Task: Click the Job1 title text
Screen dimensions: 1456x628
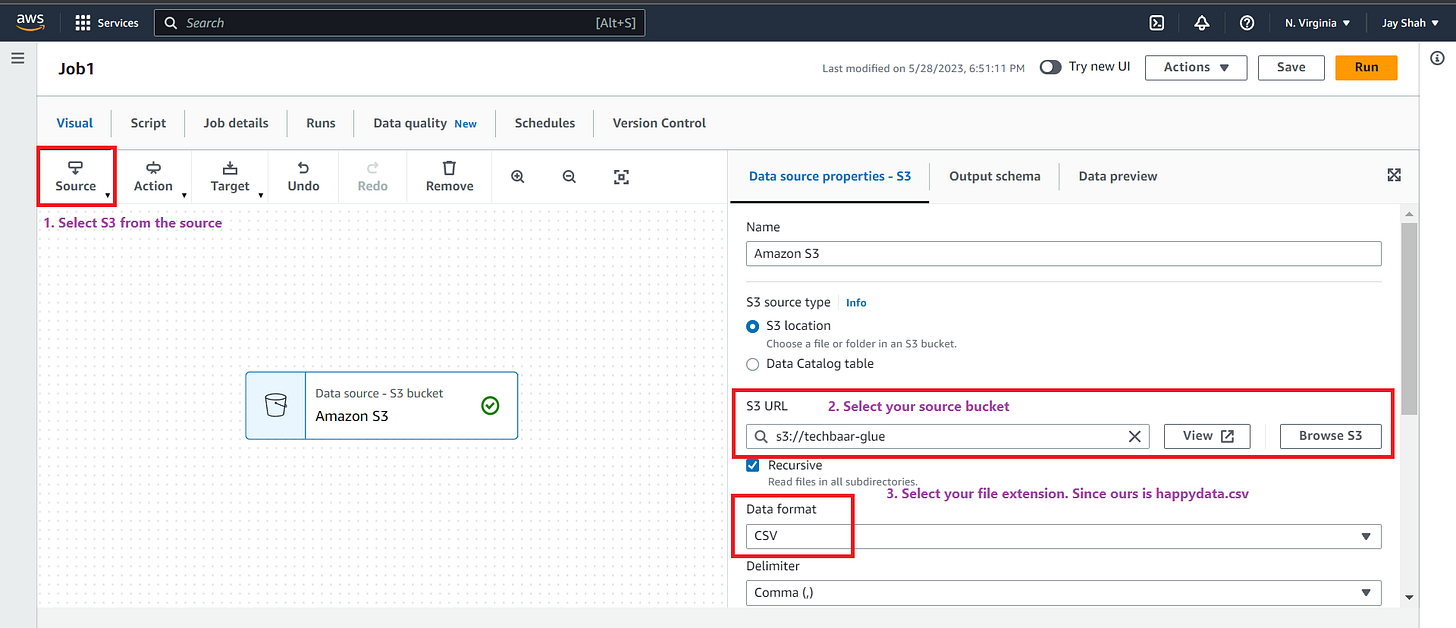Action: 76,69
